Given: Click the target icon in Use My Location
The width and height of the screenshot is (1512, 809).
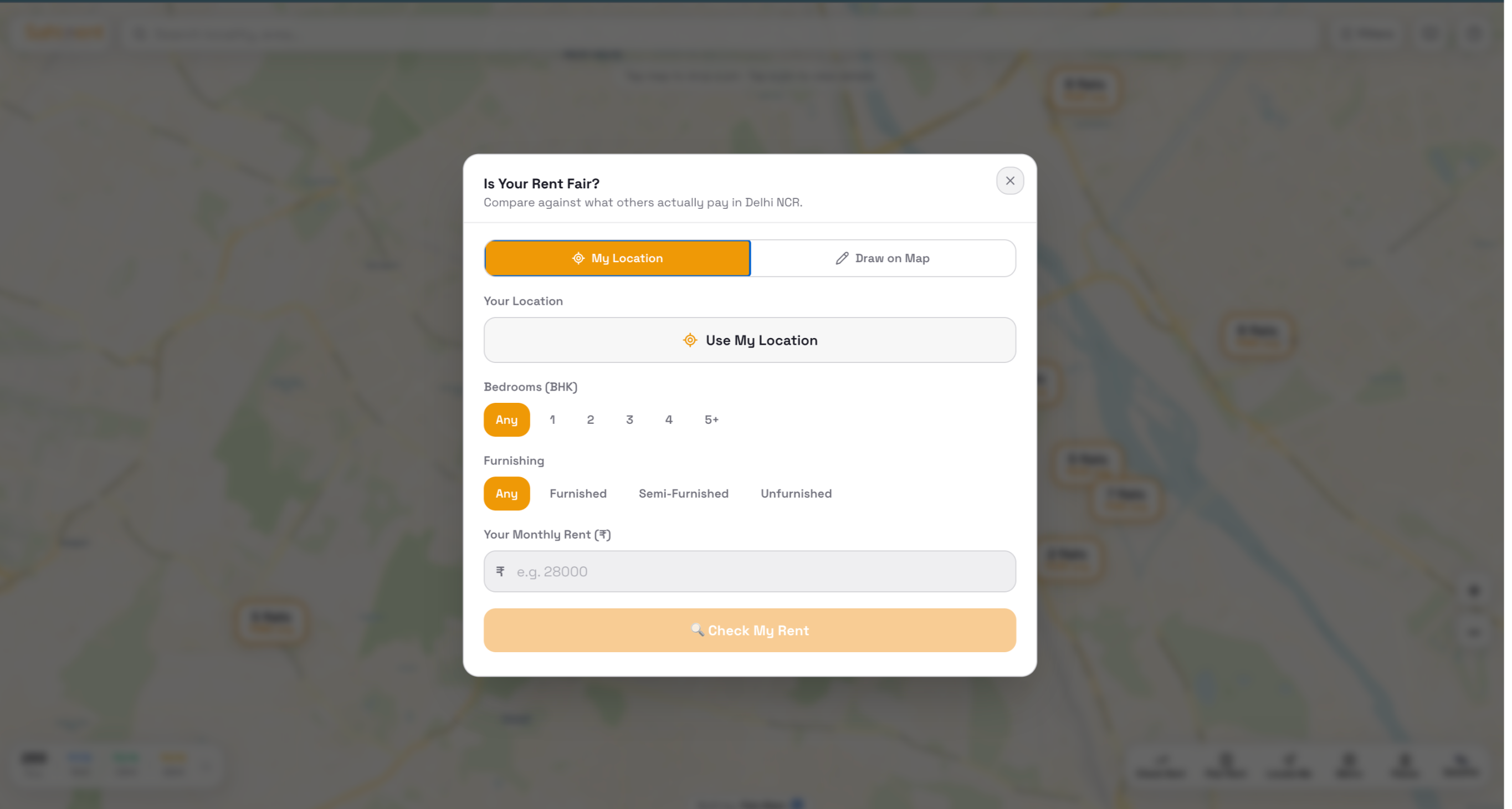Looking at the screenshot, I should coord(690,341).
